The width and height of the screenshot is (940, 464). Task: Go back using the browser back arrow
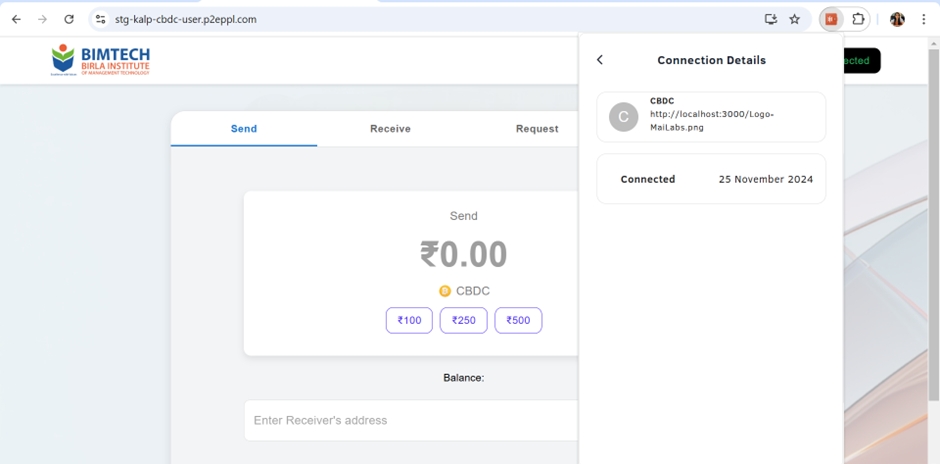point(16,19)
